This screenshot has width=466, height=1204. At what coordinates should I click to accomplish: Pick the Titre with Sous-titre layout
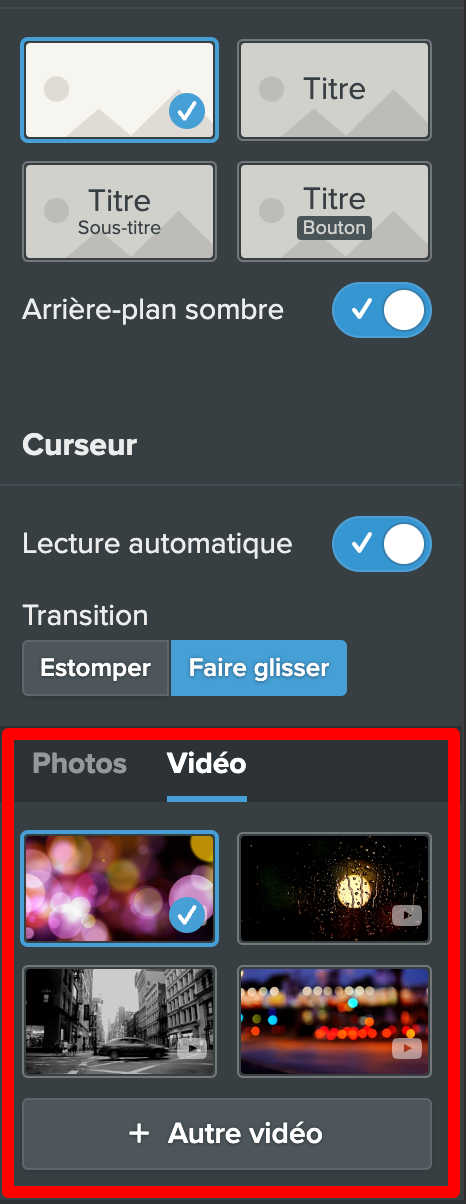(x=120, y=212)
